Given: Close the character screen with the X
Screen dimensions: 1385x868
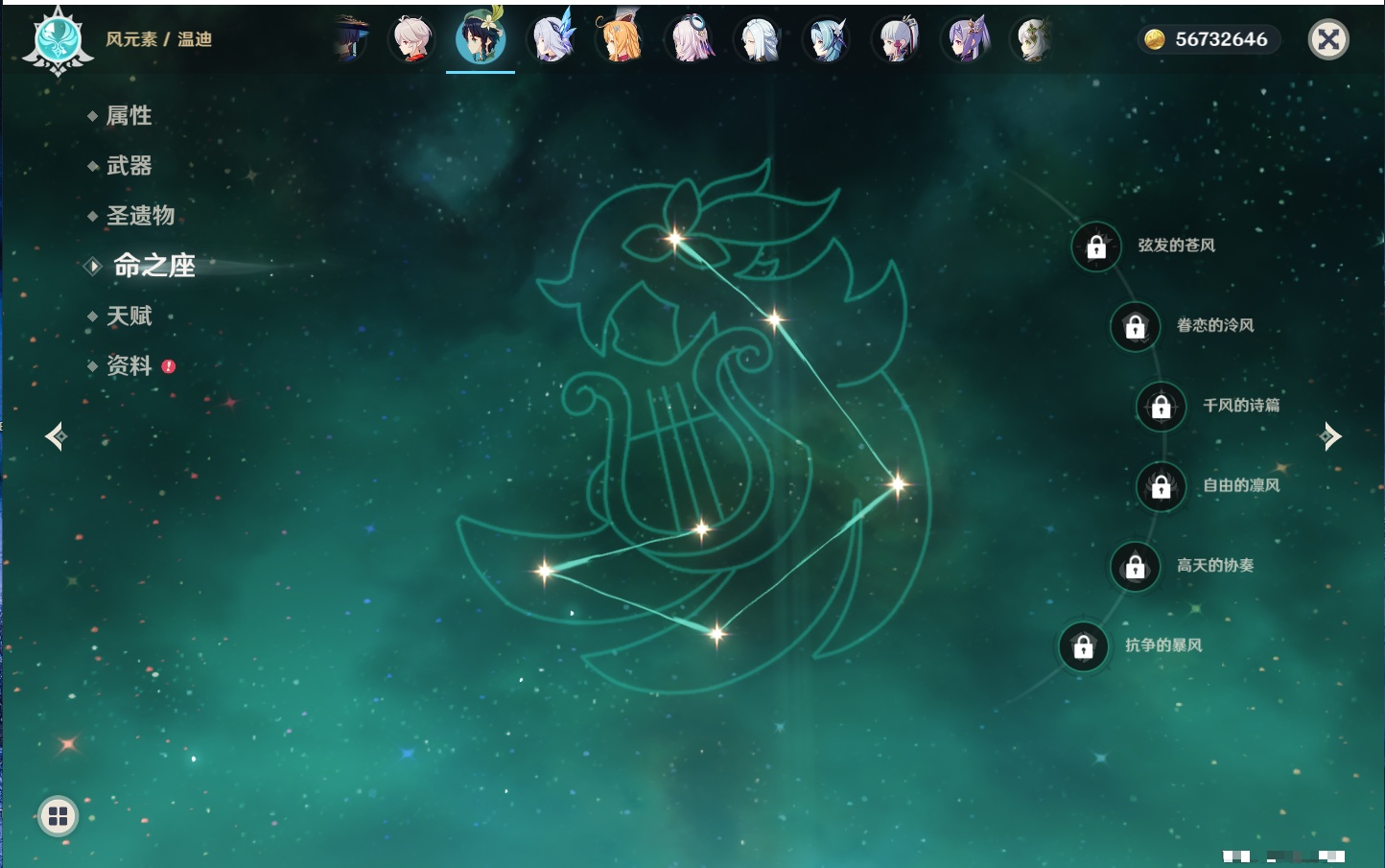Looking at the screenshot, I should [1328, 39].
